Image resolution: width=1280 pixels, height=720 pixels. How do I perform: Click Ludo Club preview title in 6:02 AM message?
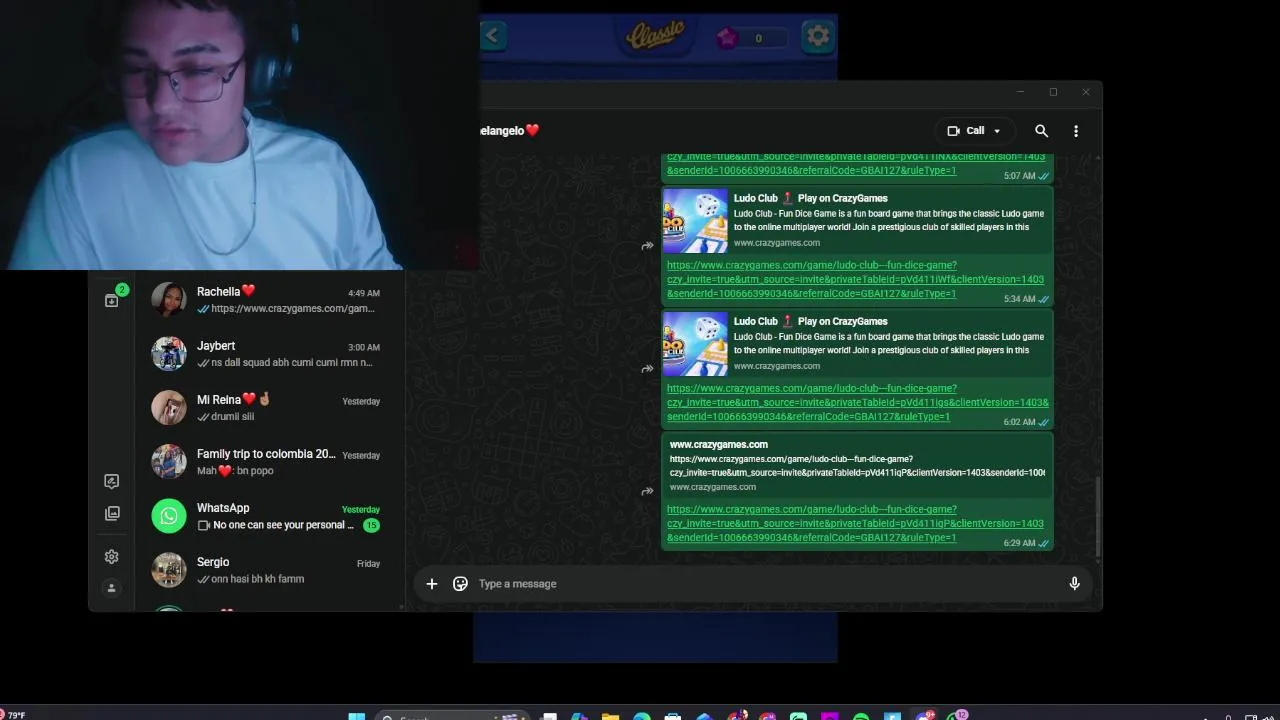tap(810, 321)
